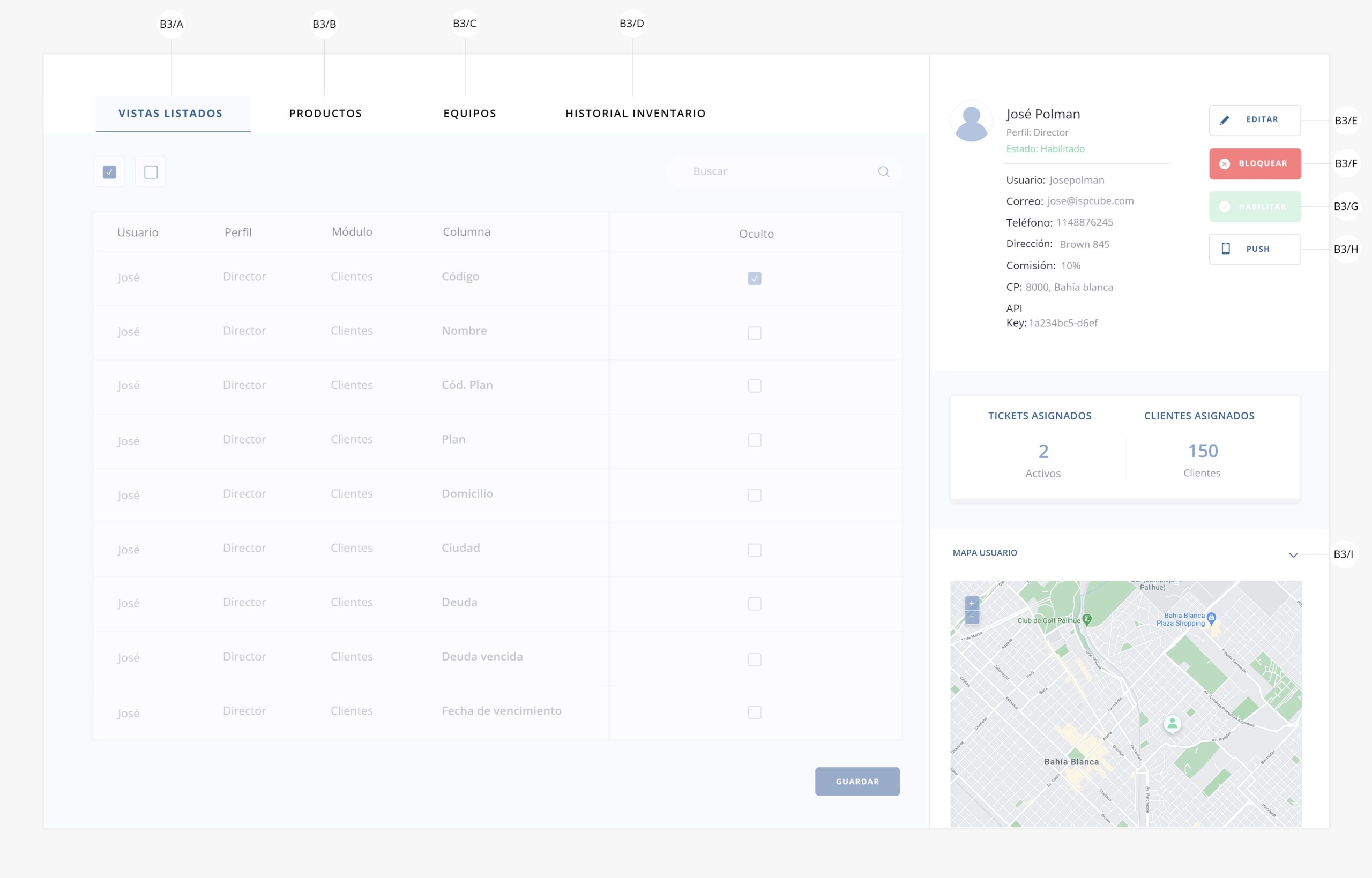Click the select-all checked box icon
The image size is (1372, 878).
[x=109, y=171]
